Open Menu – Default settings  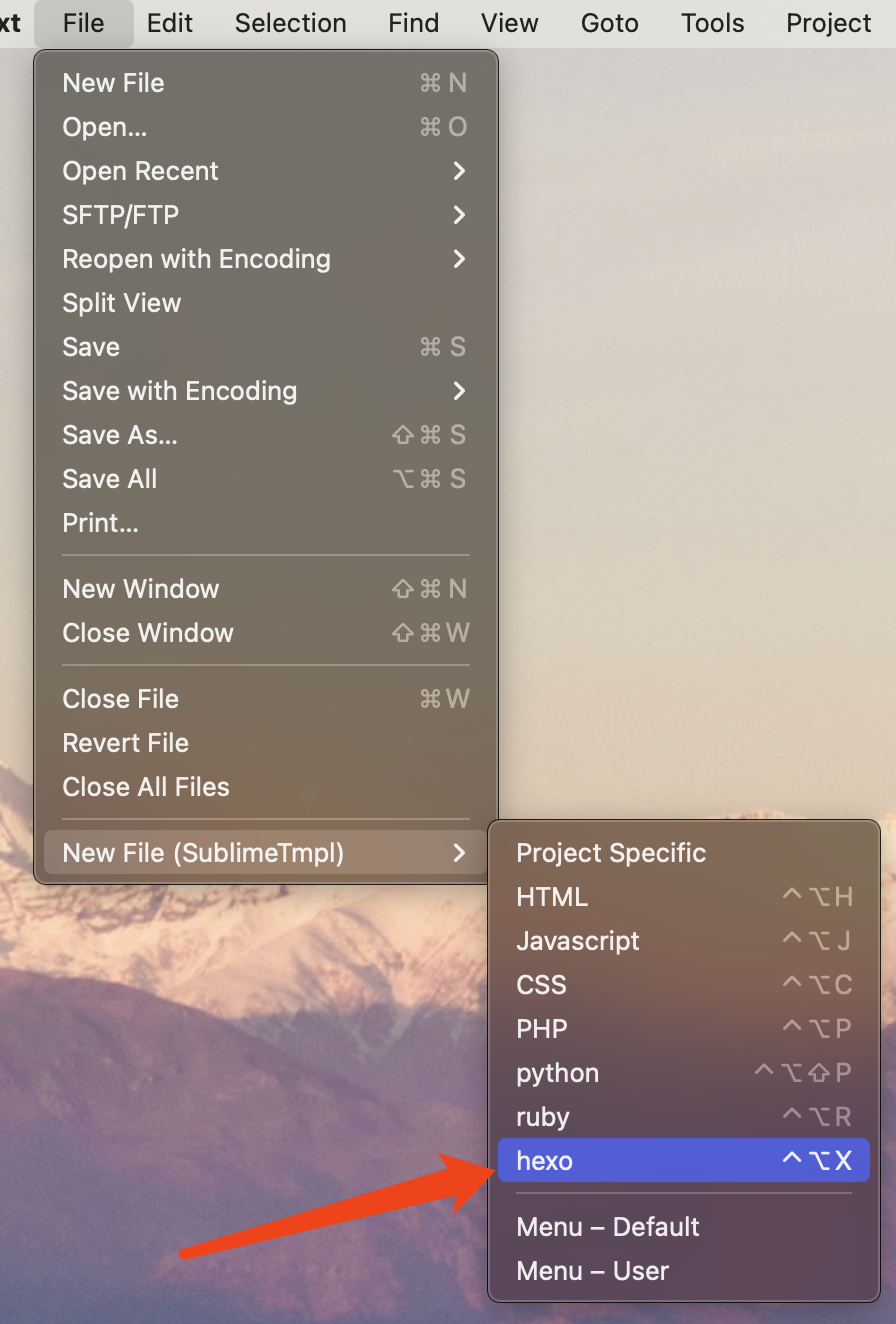click(684, 1227)
